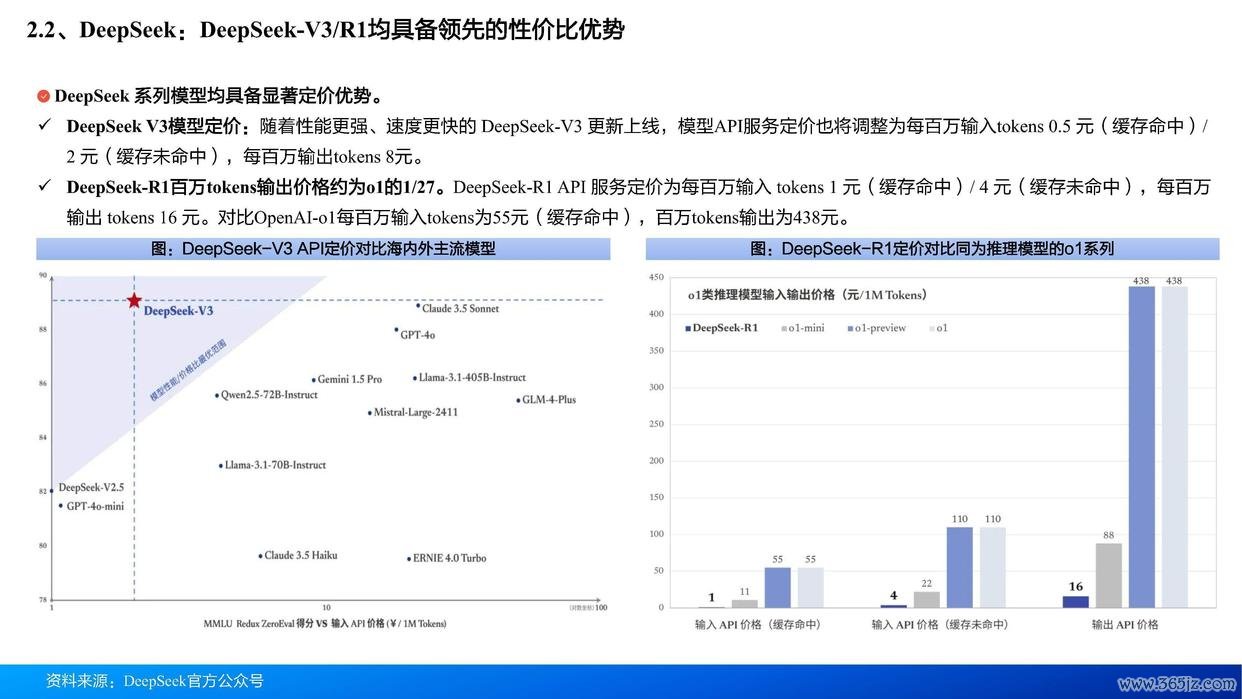
Task: Click the y-axis tick 450 on bar chart
Action: (656, 277)
